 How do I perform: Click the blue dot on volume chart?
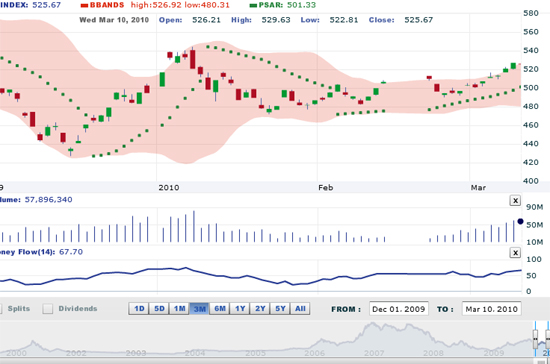(x=520, y=221)
